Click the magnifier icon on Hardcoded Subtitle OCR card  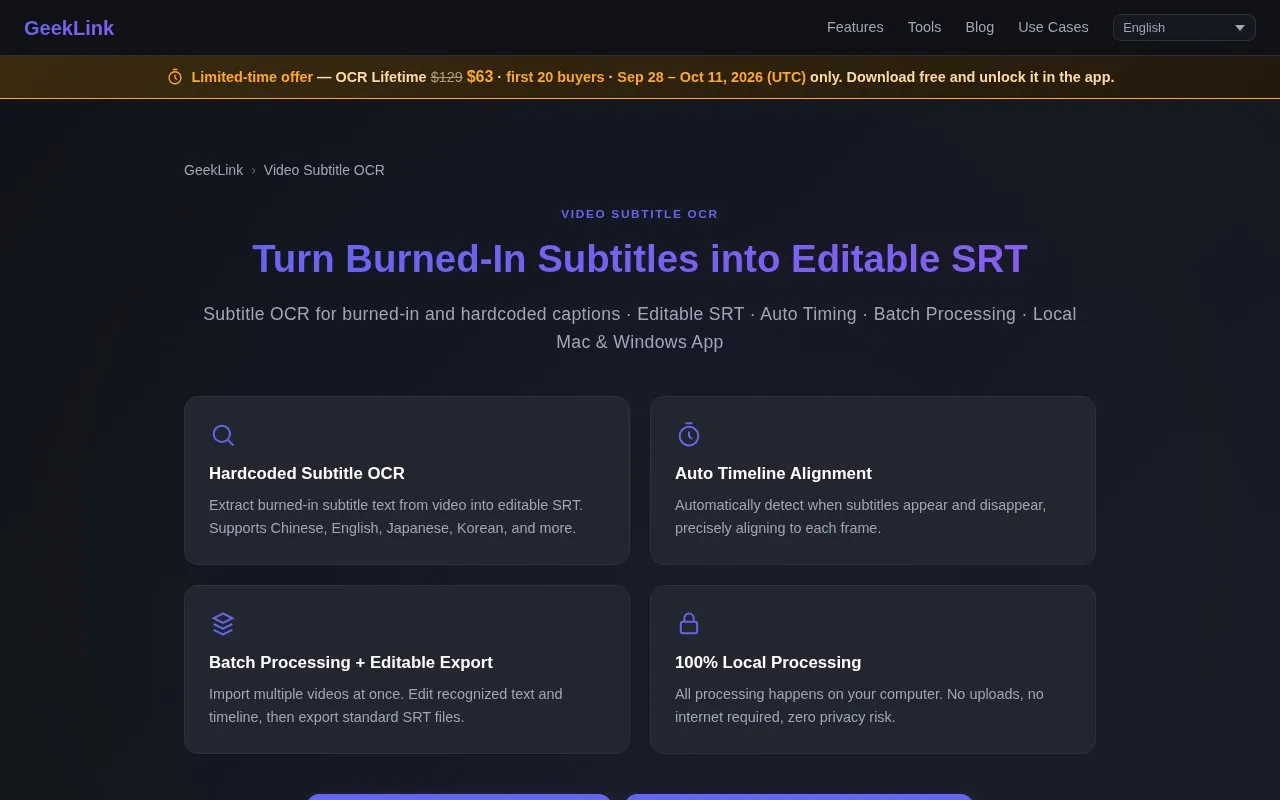pyautogui.click(x=223, y=435)
